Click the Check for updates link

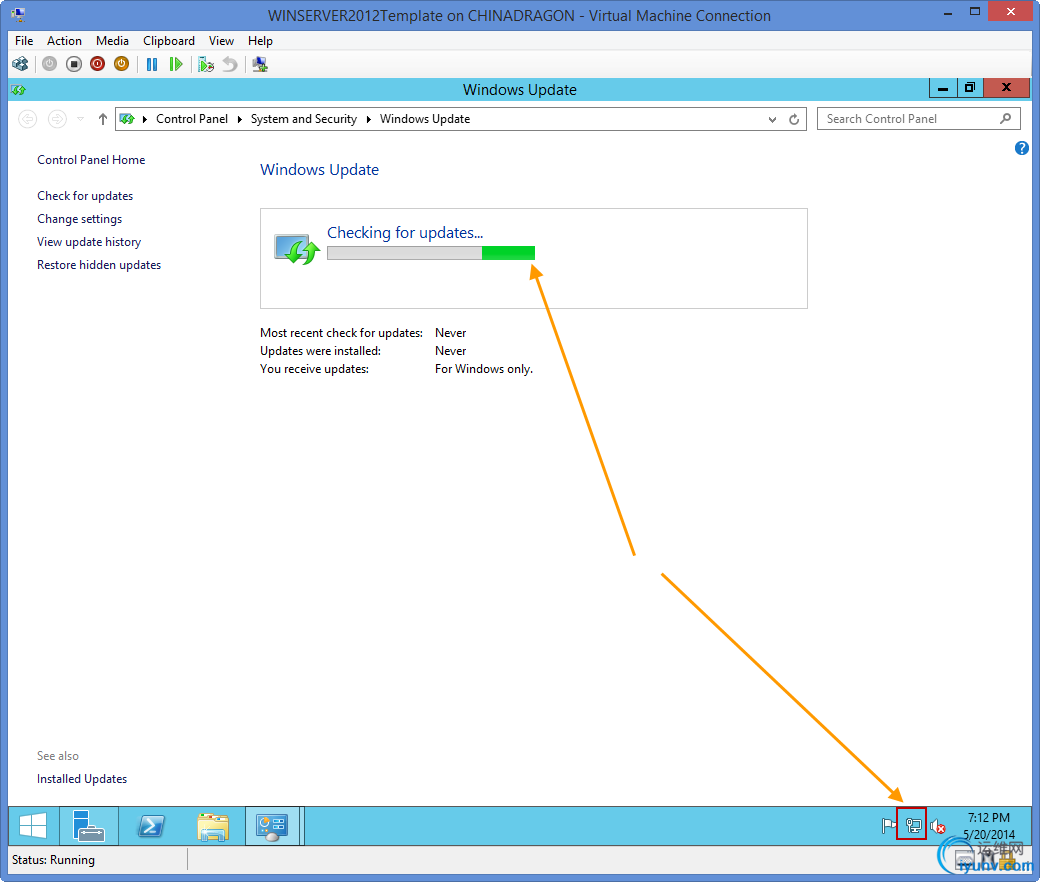[85, 196]
